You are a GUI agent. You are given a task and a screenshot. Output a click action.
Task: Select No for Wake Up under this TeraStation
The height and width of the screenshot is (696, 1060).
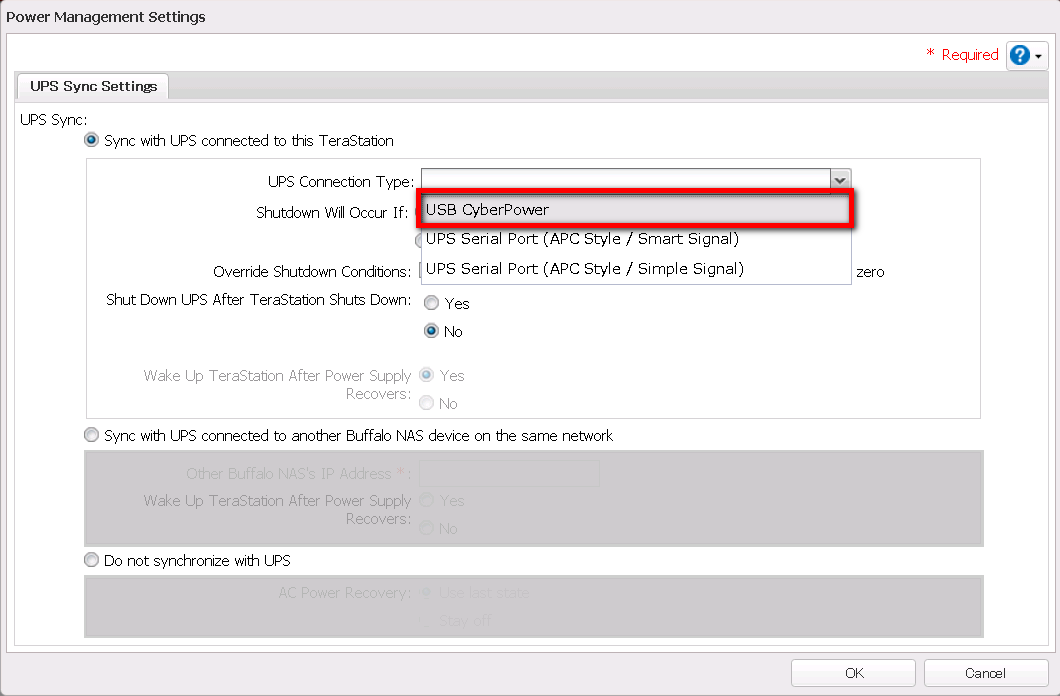[x=427, y=403]
